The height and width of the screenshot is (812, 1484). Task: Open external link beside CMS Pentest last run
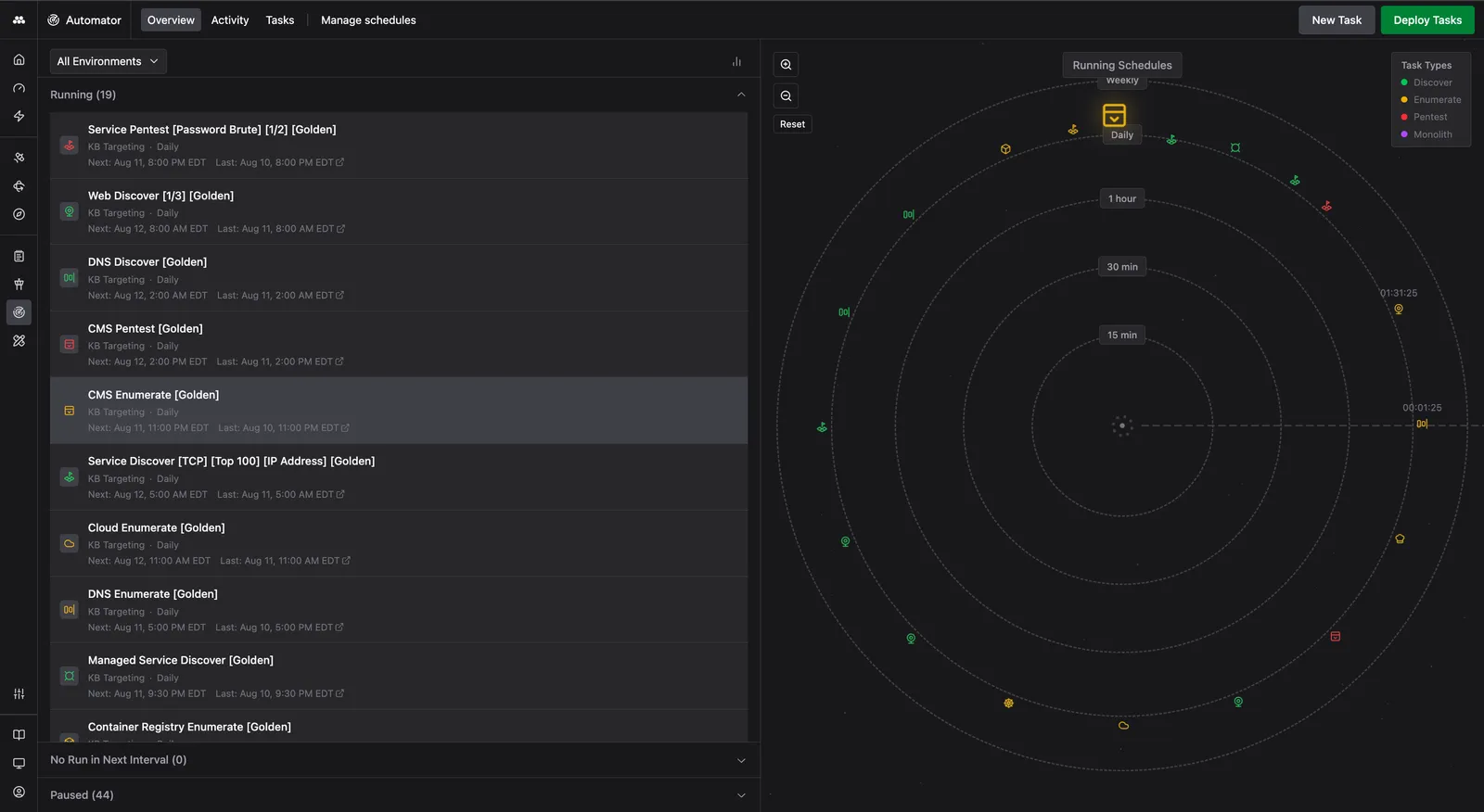pos(339,362)
